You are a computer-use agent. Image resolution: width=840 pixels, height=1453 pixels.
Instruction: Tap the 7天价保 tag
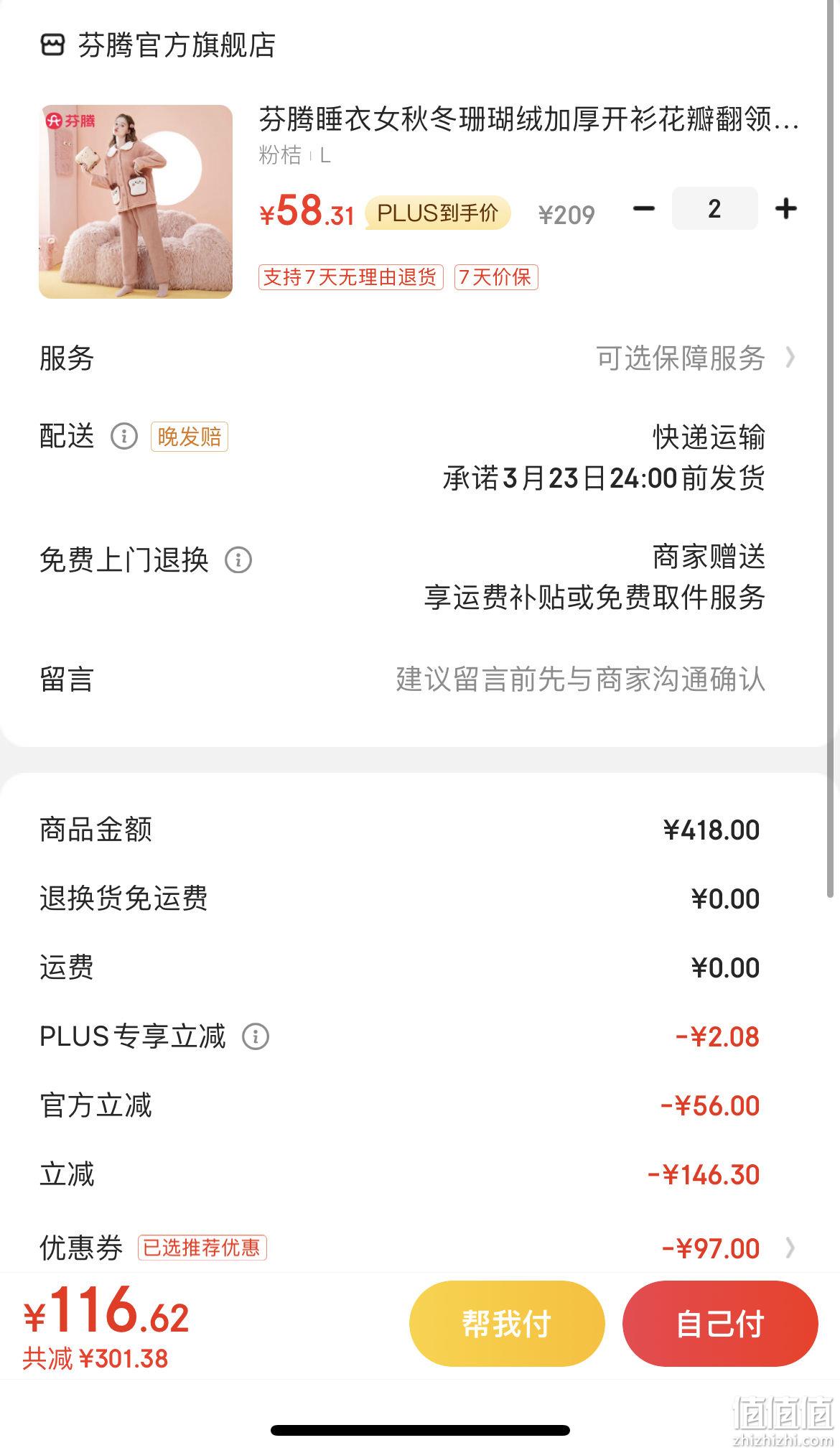495,277
